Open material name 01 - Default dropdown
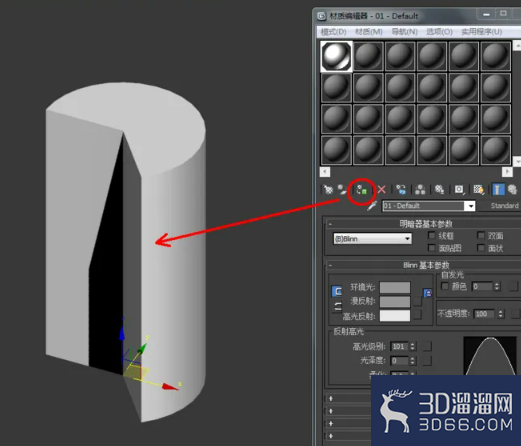The width and height of the screenshot is (521, 446). point(470,206)
